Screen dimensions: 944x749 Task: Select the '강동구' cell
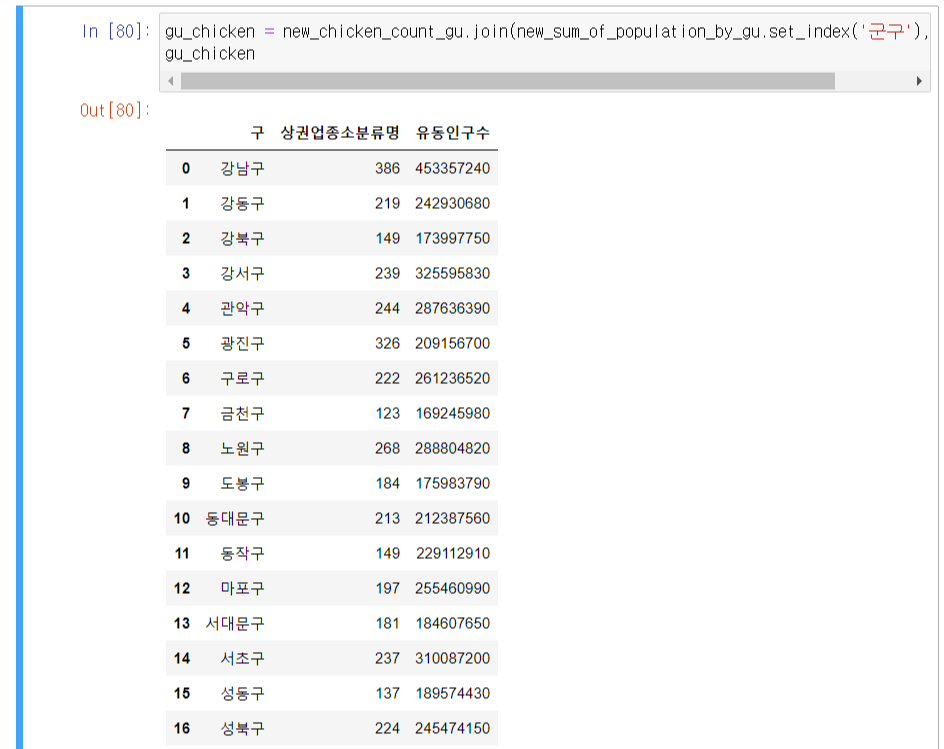[242, 204]
